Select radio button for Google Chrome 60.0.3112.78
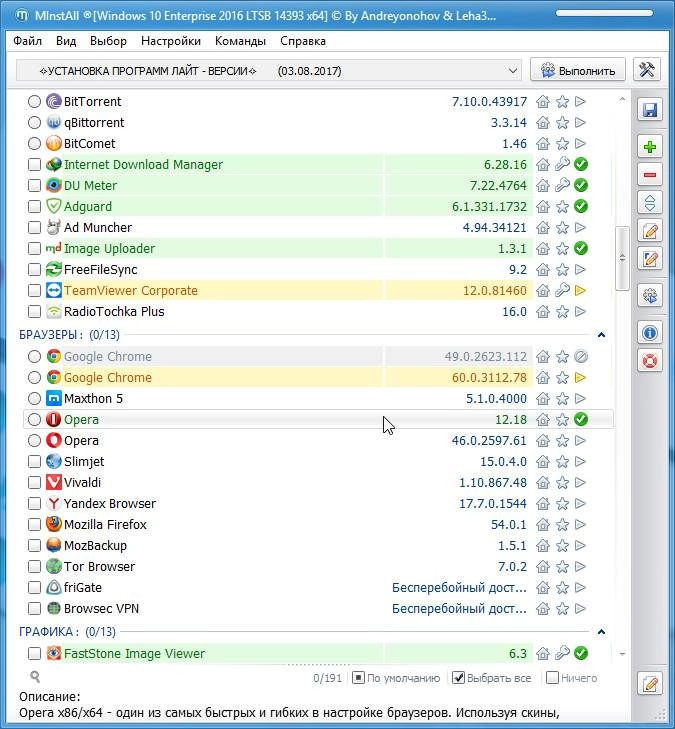The image size is (675, 729). tap(34, 378)
